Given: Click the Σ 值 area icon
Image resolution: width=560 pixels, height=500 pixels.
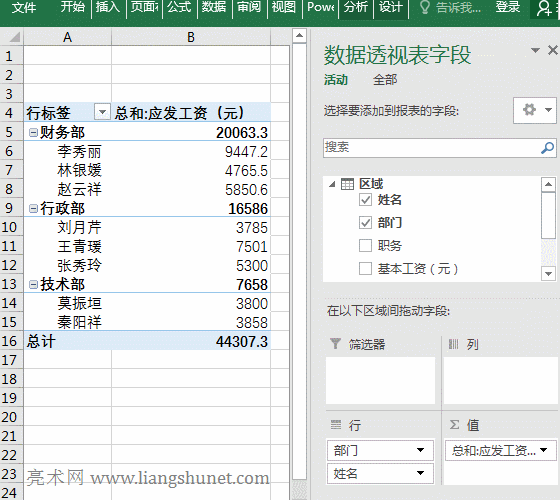Looking at the screenshot, I should point(454,425).
